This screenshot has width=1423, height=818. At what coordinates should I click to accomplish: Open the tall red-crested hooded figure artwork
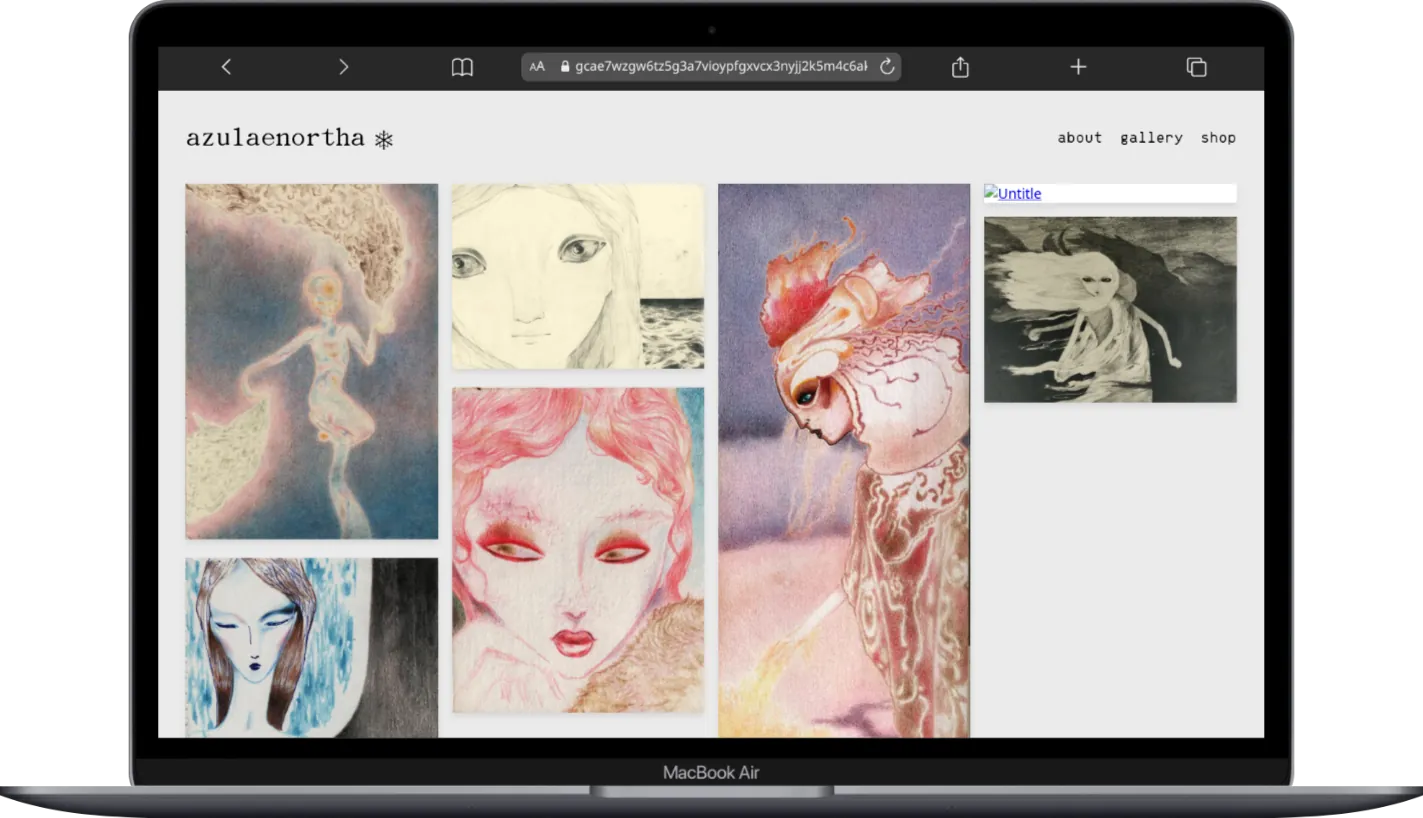844,460
